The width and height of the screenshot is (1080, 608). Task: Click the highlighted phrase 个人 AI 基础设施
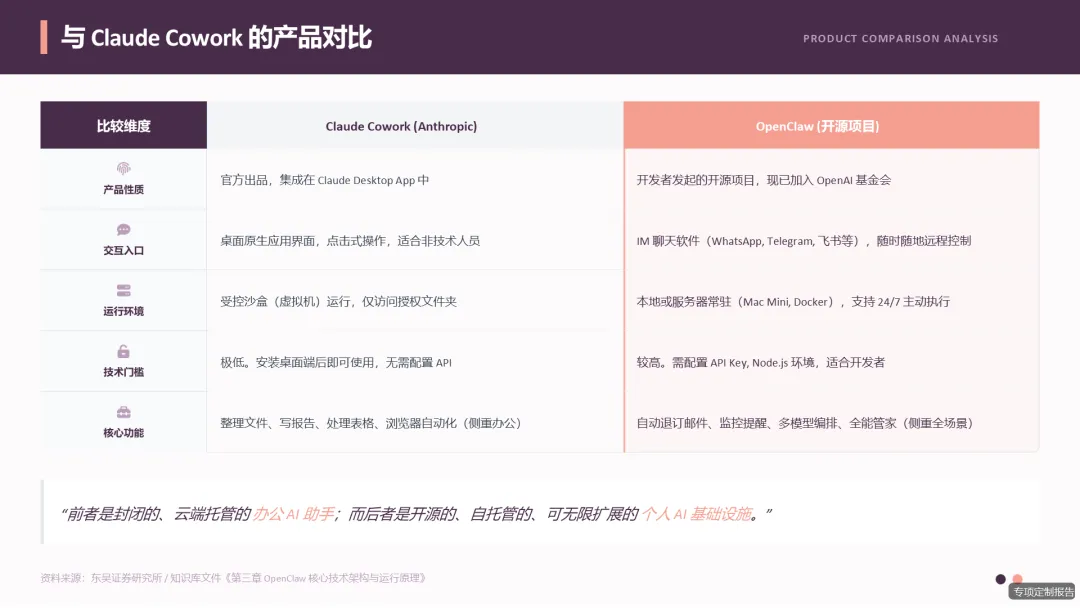pyautogui.click(x=696, y=514)
